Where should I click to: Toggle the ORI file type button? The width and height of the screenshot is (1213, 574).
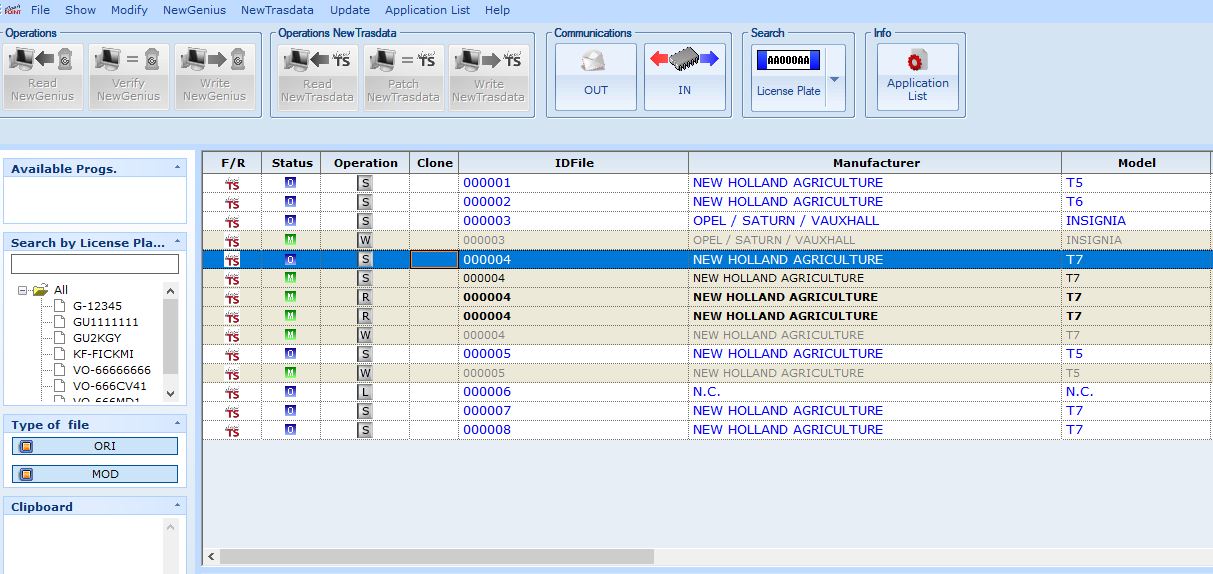(x=95, y=446)
